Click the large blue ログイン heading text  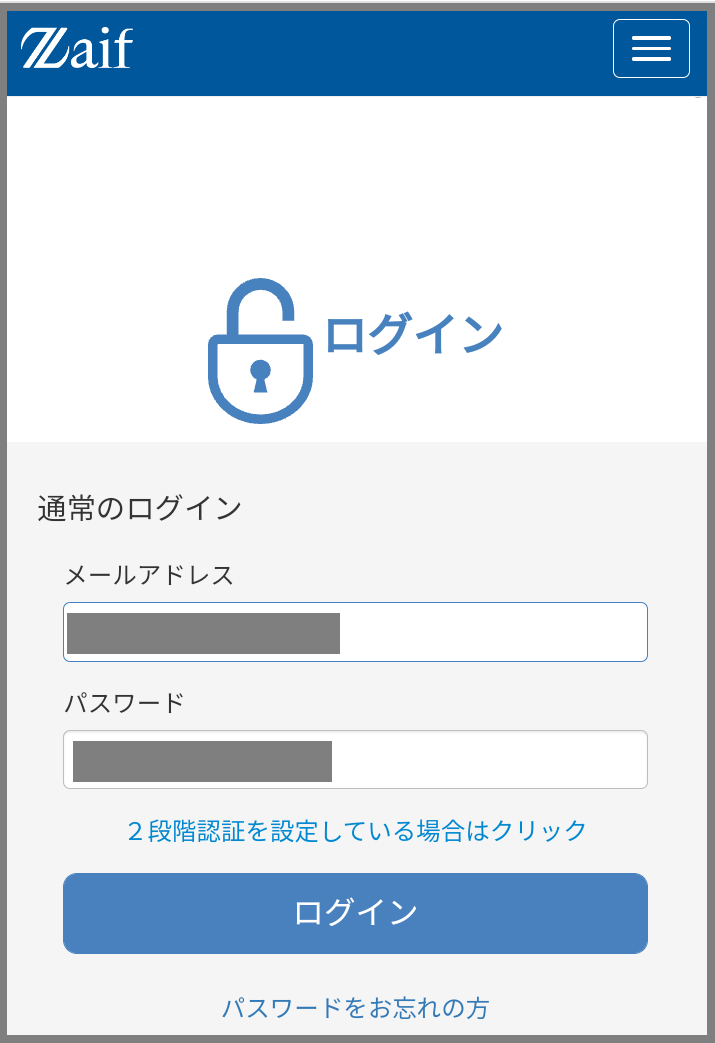[x=413, y=335]
